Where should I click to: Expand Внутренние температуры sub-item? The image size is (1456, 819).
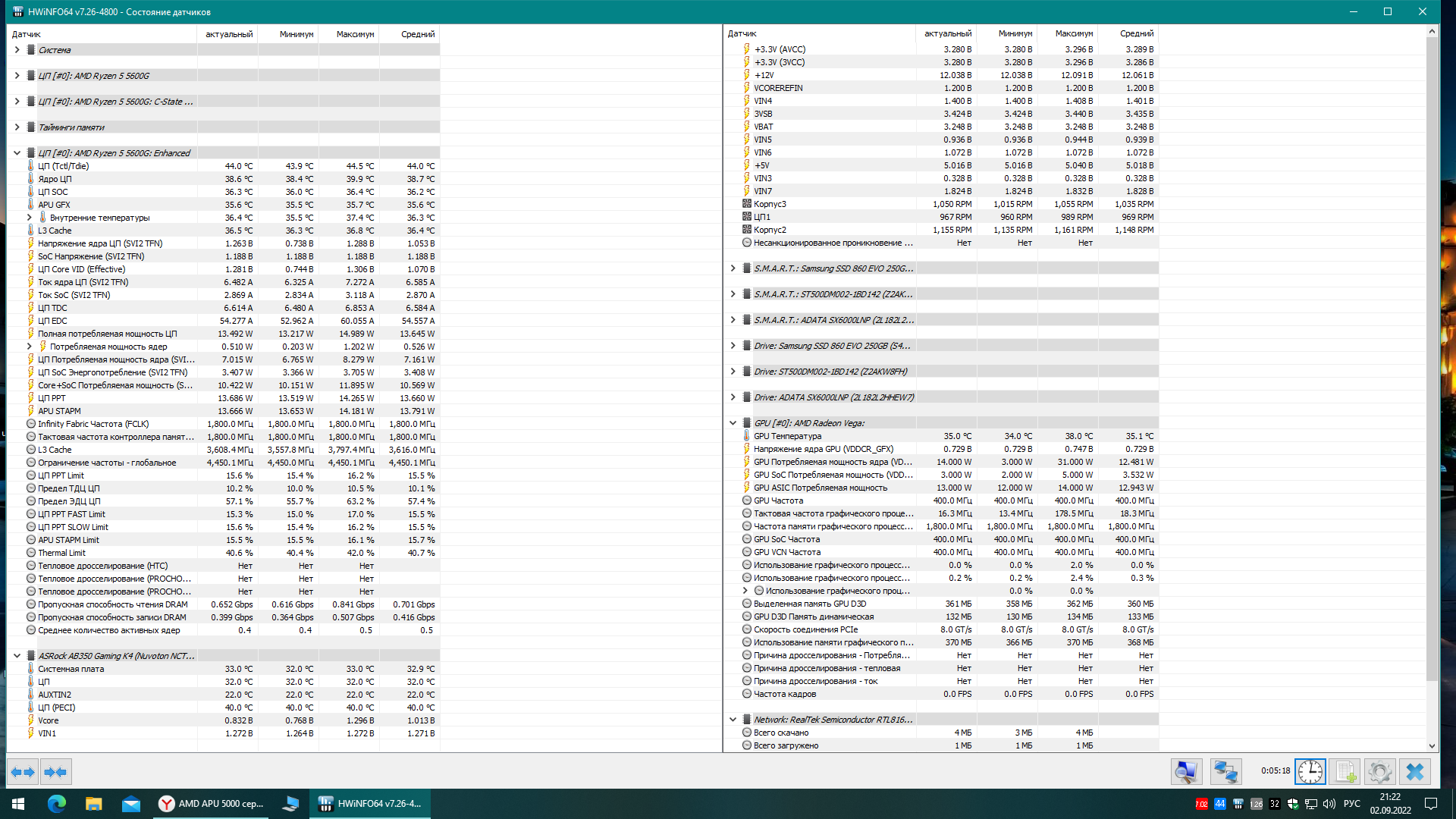point(30,218)
